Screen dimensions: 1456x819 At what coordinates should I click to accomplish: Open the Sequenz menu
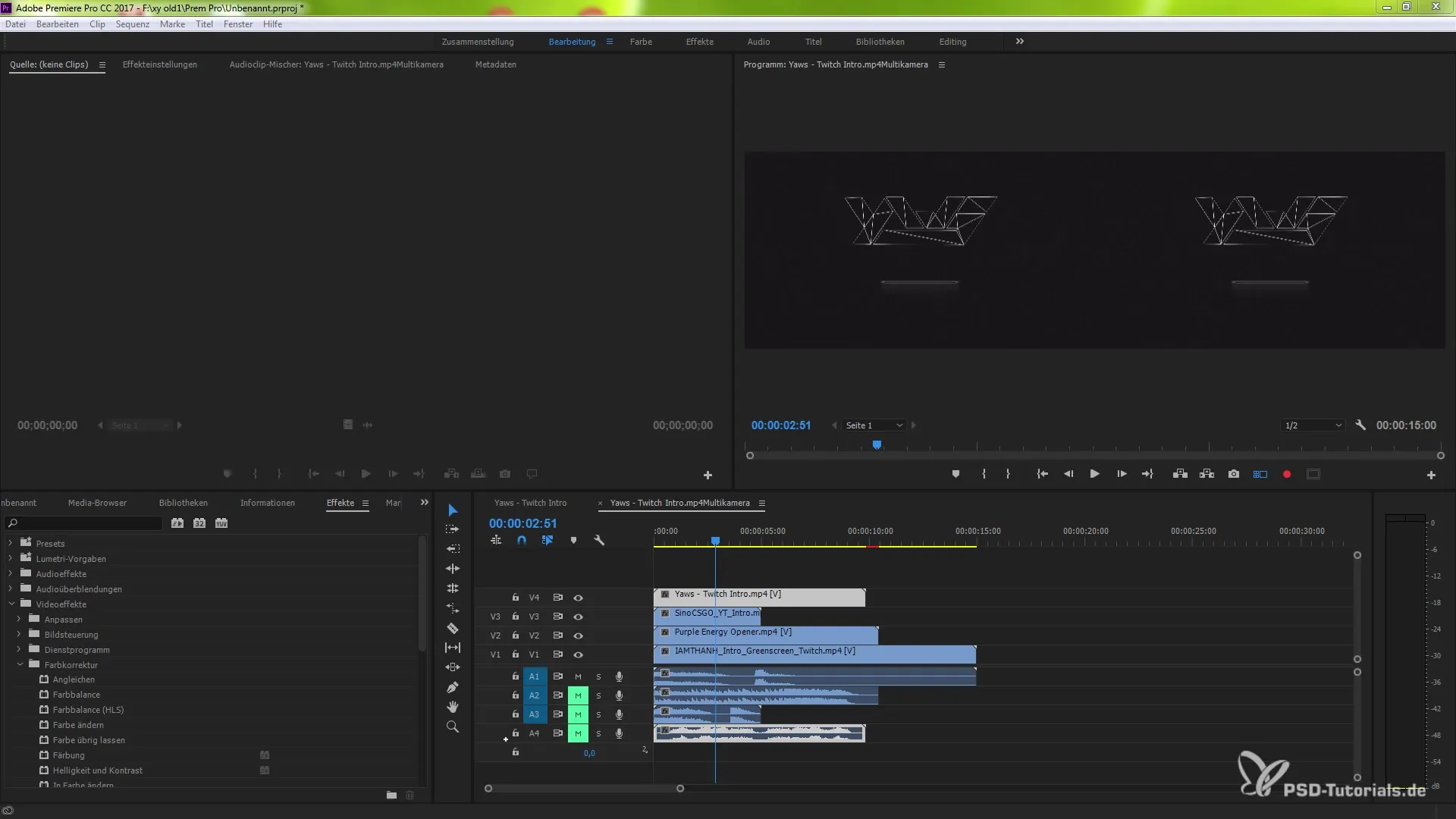tap(133, 24)
